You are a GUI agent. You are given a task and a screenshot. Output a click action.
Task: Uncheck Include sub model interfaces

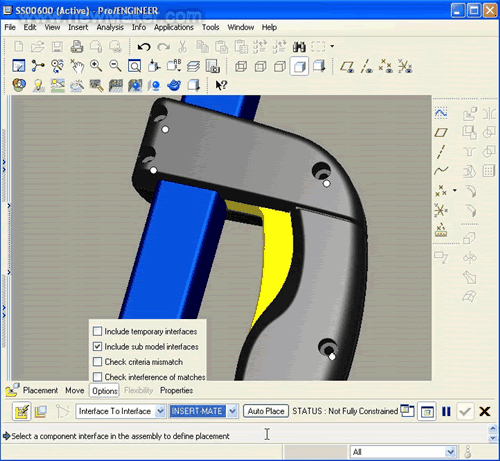point(97,347)
